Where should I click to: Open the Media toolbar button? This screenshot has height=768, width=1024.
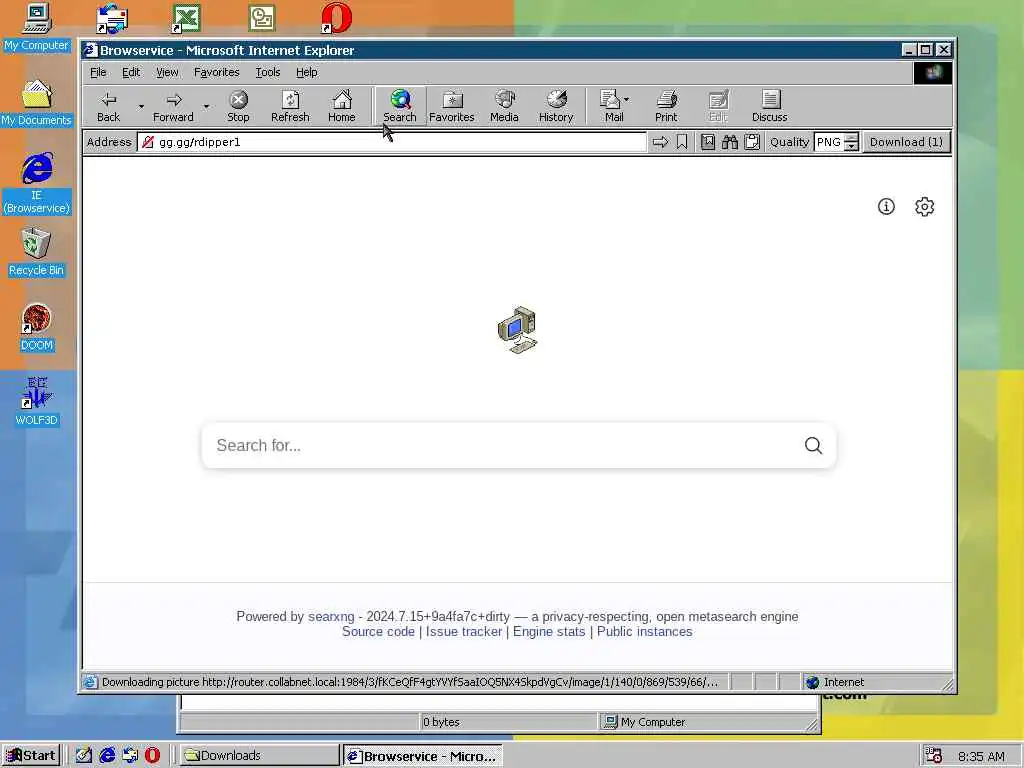(x=504, y=106)
